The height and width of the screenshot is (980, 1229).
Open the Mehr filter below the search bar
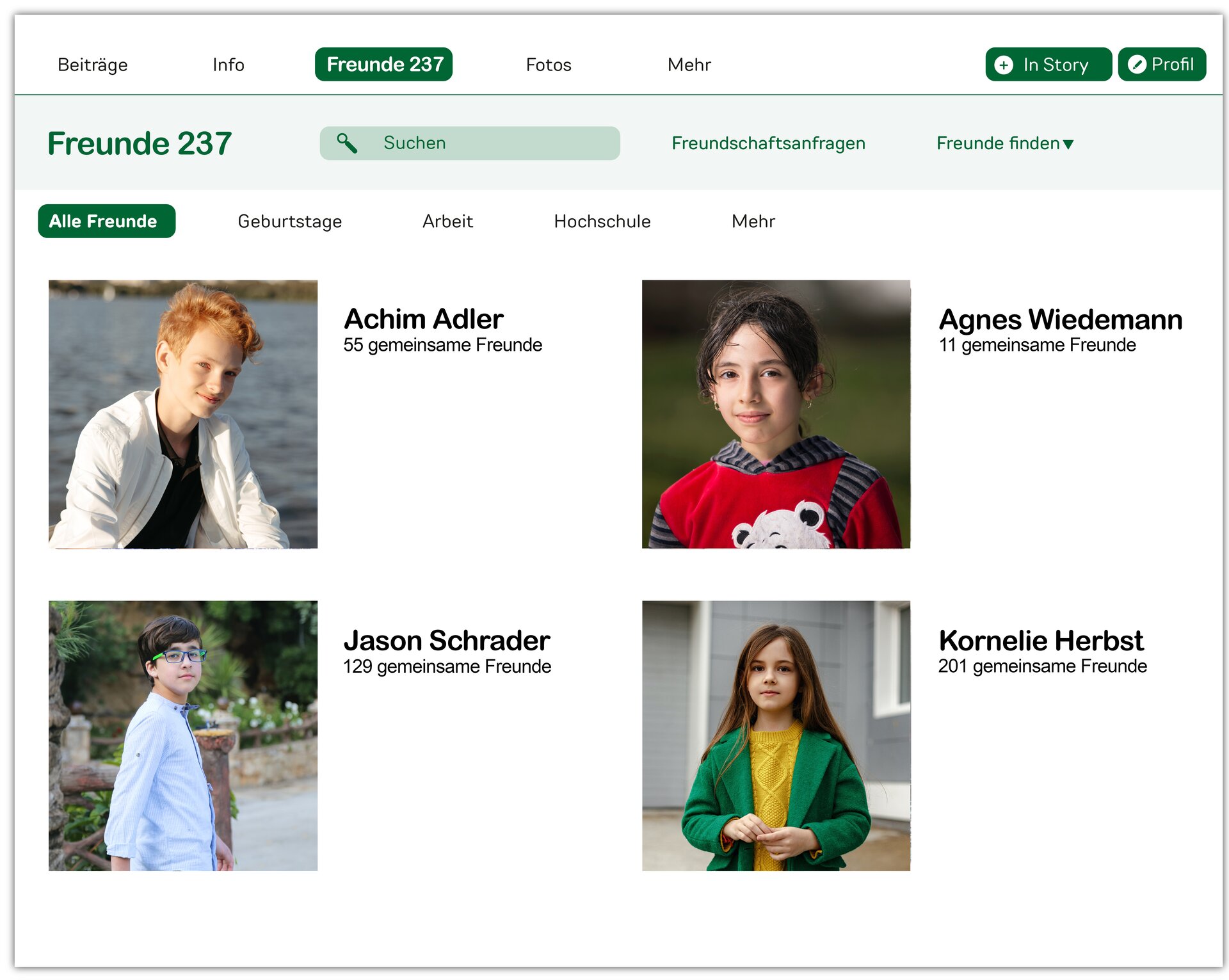point(753,221)
